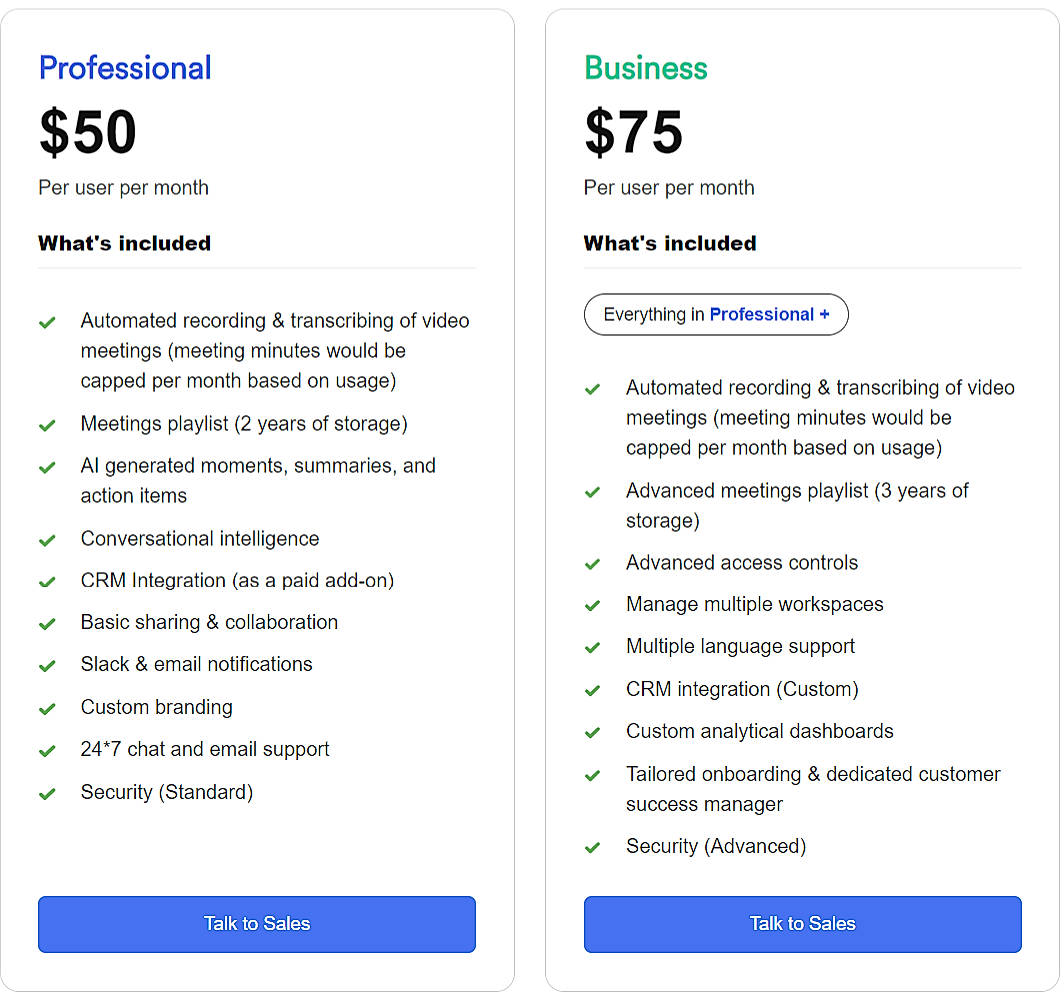The width and height of the screenshot is (1064, 998).
Task: Select the Meetings playlist storage feature text
Action: pyautogui.click(x=243, y=424)
